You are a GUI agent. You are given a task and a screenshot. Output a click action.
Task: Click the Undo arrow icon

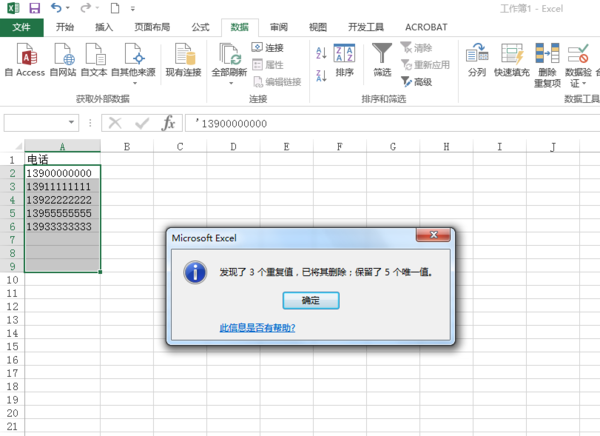(x=56, y=8)
